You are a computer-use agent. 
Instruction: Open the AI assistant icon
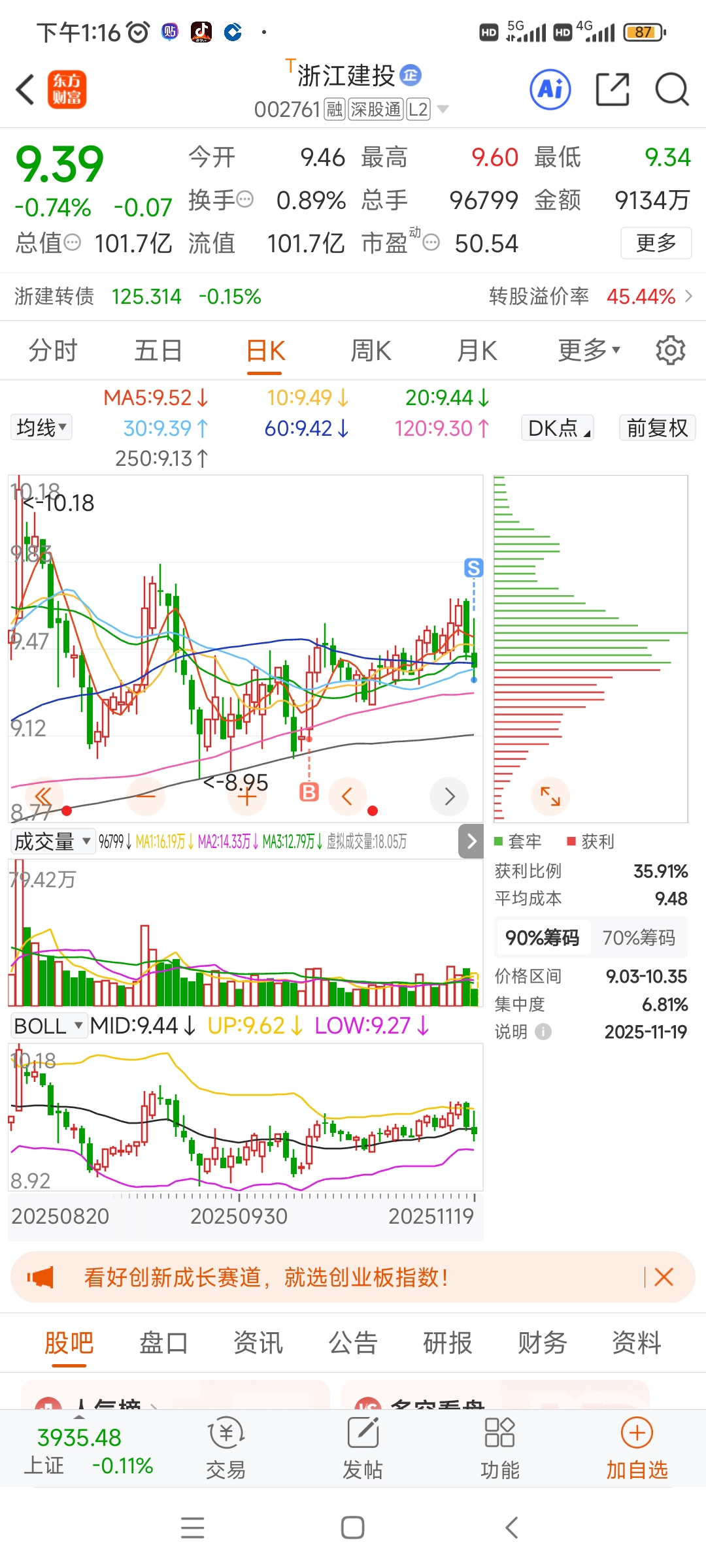[550, 89]
